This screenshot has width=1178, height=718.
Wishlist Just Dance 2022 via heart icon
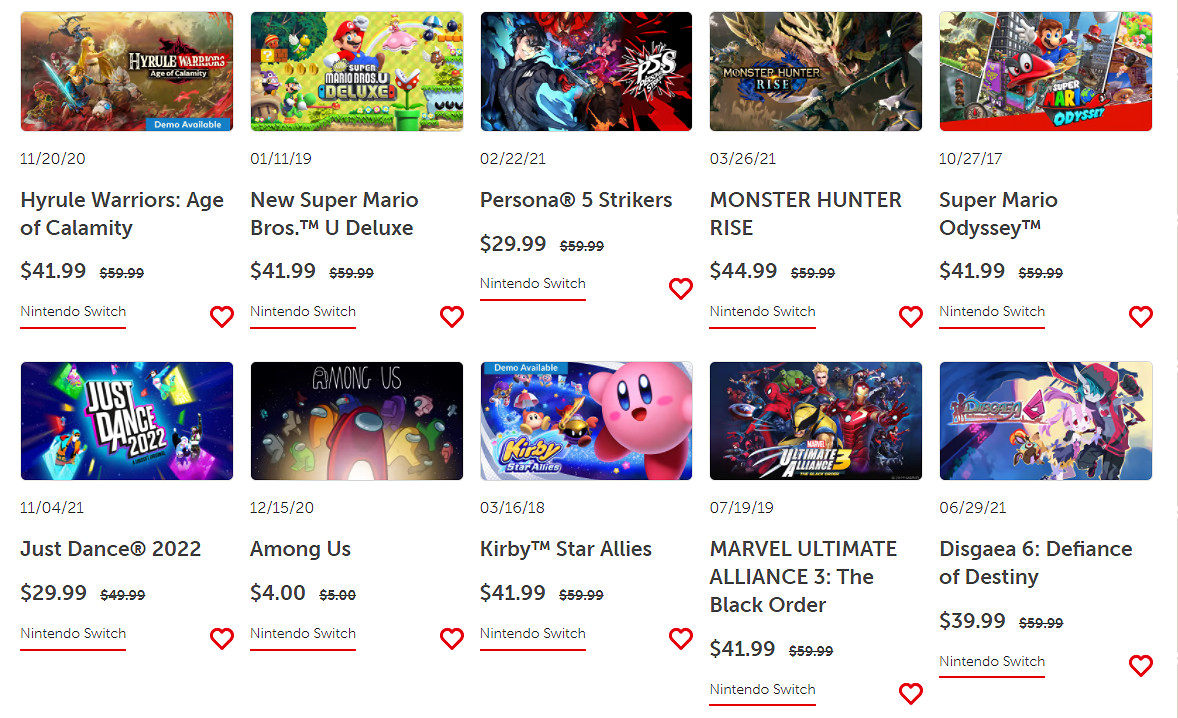click(221, 639)
